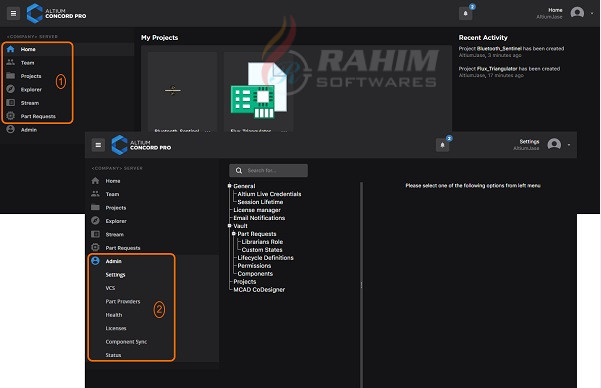The height and width of the screenshot is (388, 601).
Task: Collapse the General tree node
Action: click(x=230, y=186)
